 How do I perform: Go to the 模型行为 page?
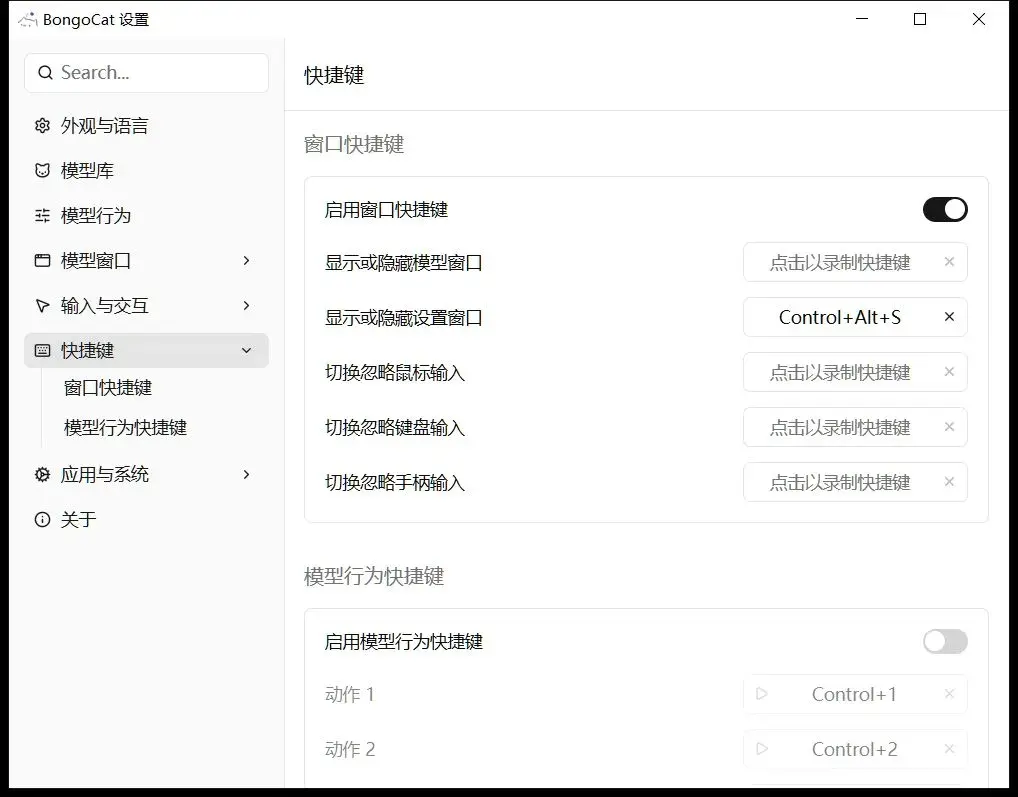click(146, 215)
